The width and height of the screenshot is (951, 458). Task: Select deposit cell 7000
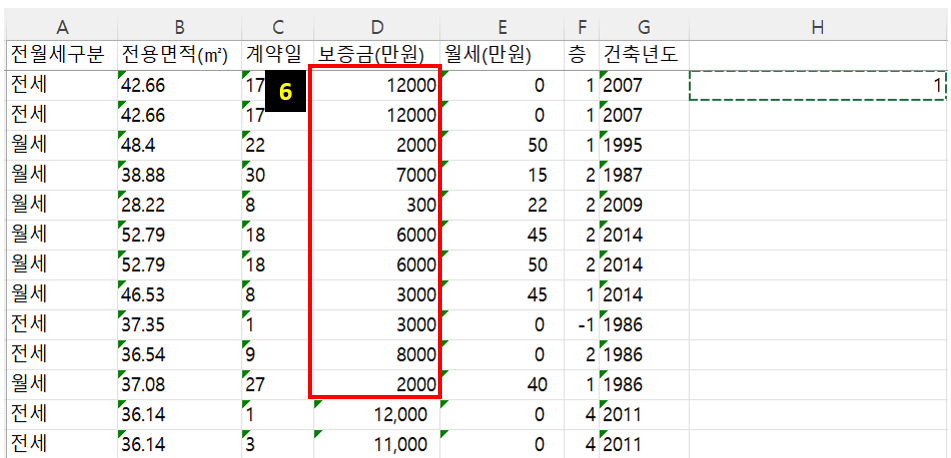[x=377, y=175]
